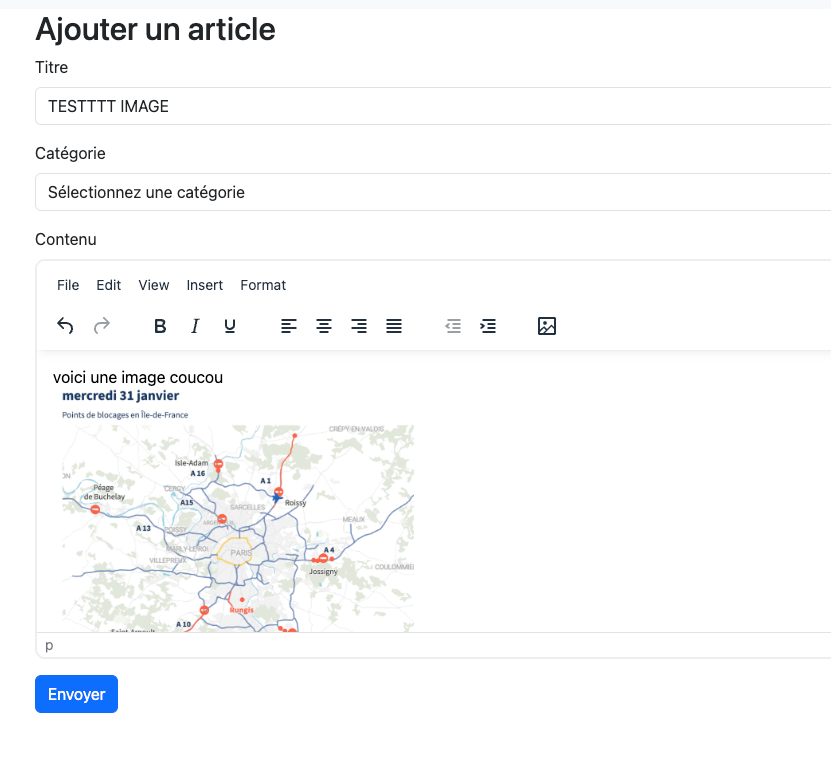Image resolution: width=831 pixels, height=783 pixels.
Task: Click the 'Catégorie' field label
Action: [70, 153]
